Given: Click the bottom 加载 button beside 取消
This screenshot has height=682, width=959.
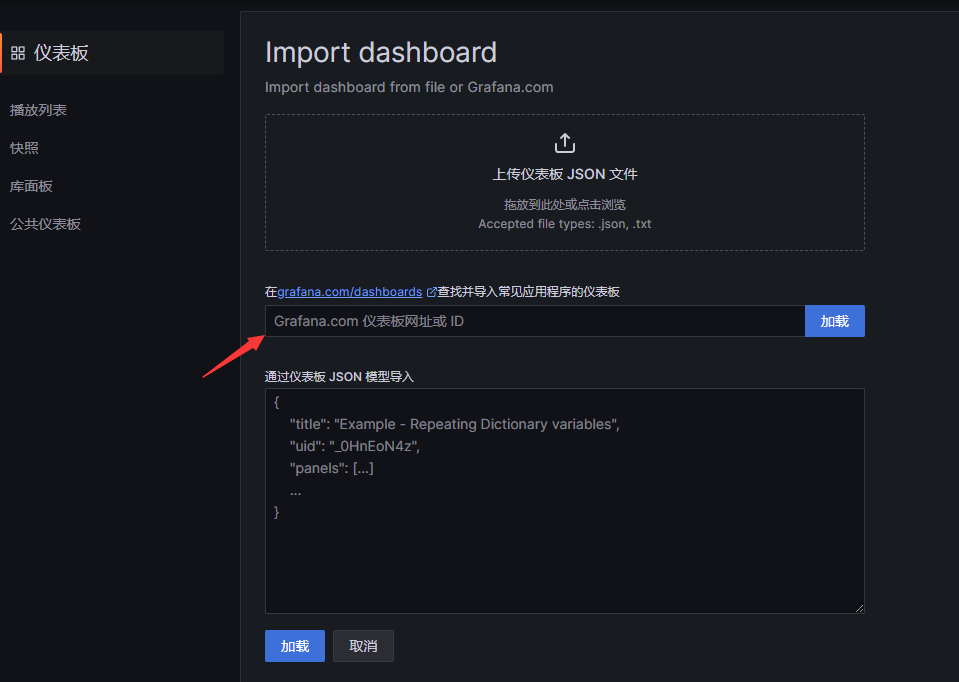Looking at the screenshot, I should pos(295,646).
